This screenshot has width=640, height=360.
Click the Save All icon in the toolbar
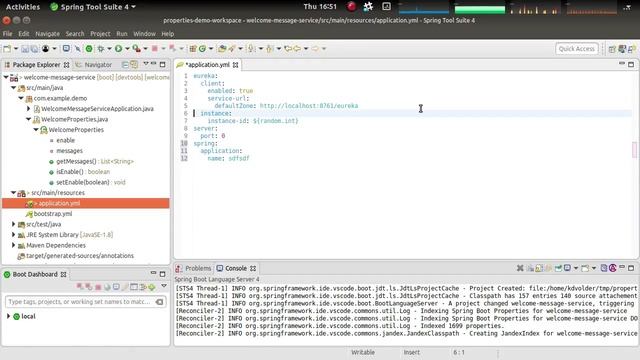pos(34,49)
